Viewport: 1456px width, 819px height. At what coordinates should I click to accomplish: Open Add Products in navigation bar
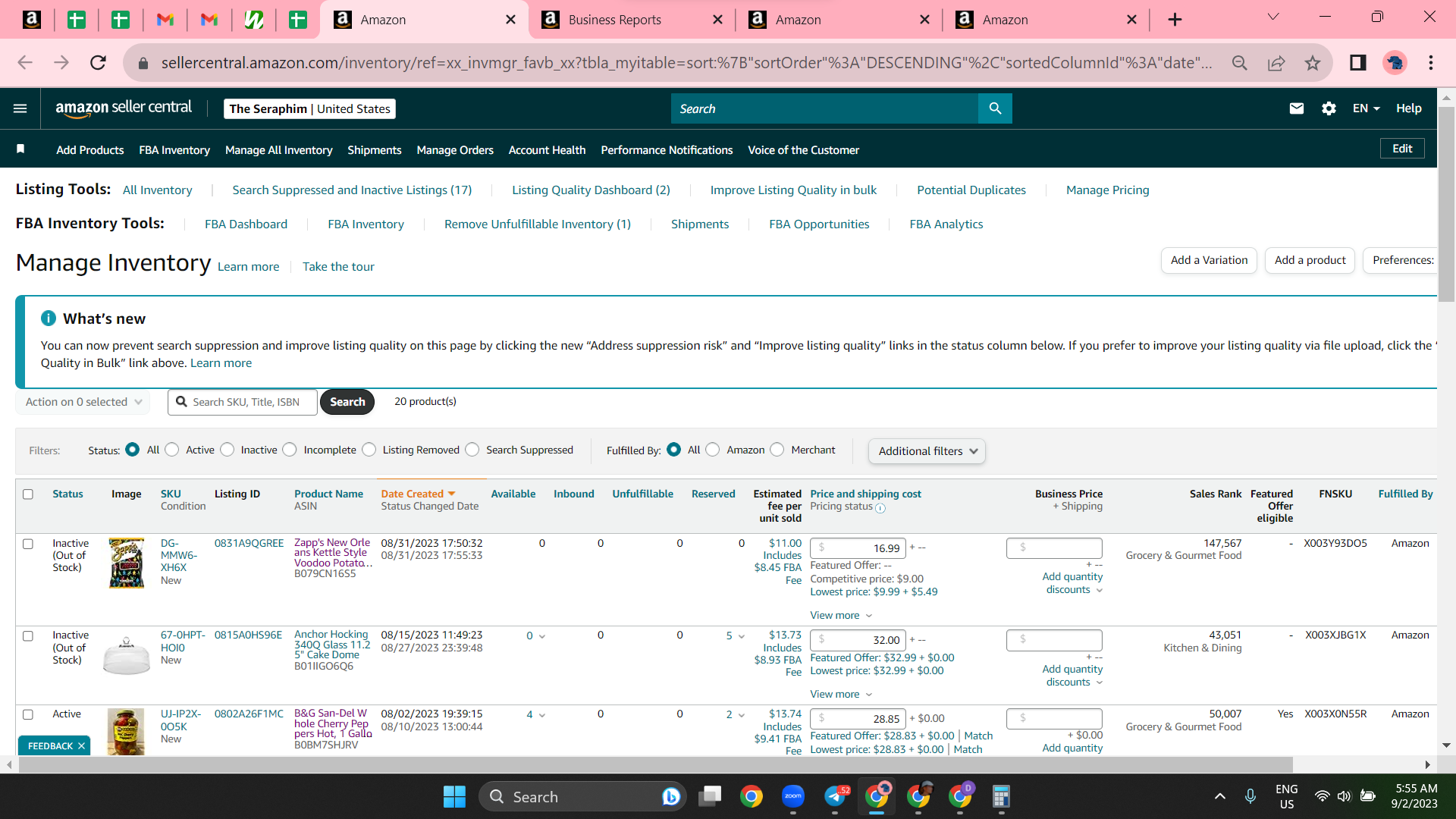pyautogui.click(x=89, y=150)
